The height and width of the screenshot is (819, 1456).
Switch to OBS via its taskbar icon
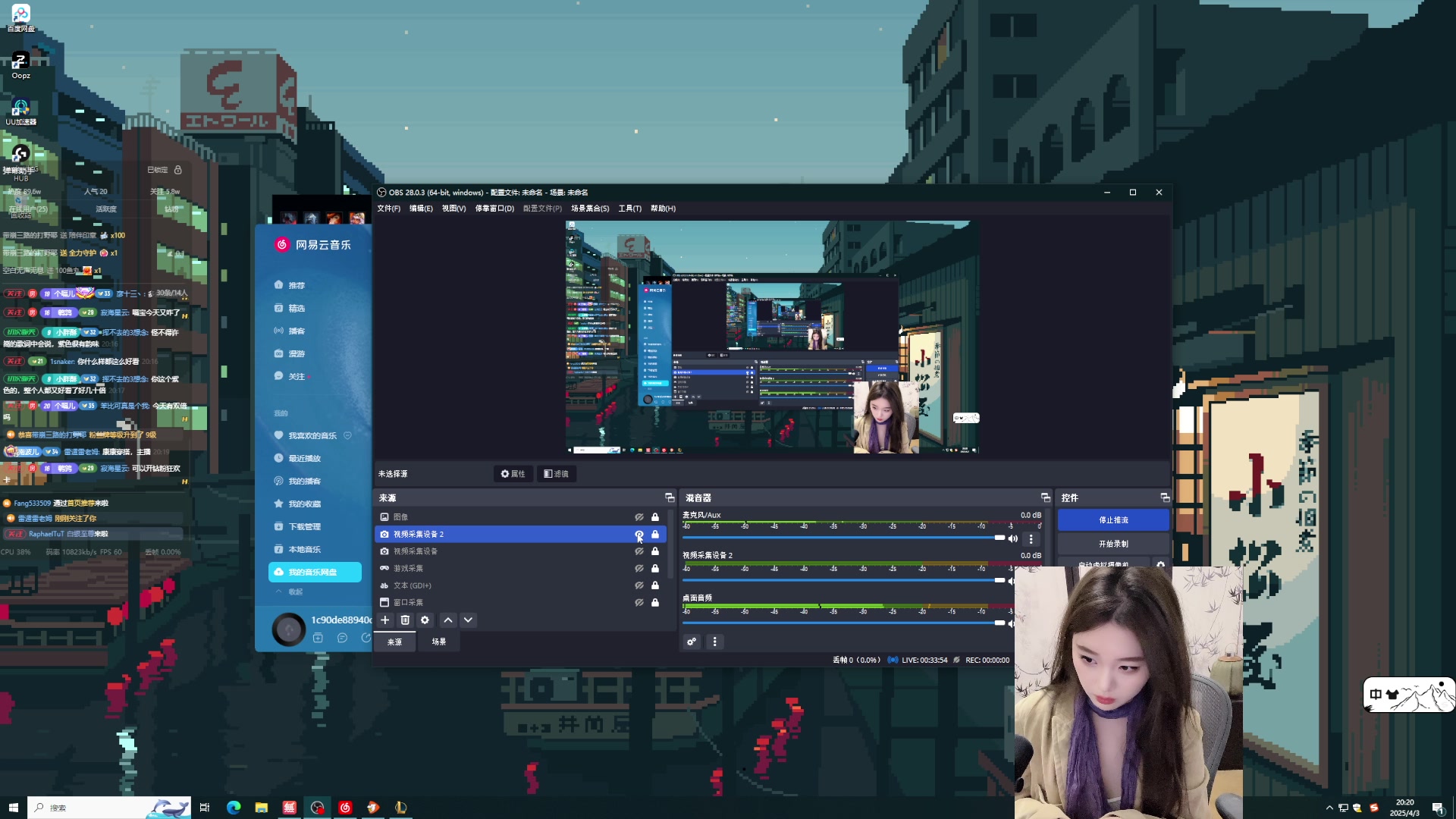[317, 808]
